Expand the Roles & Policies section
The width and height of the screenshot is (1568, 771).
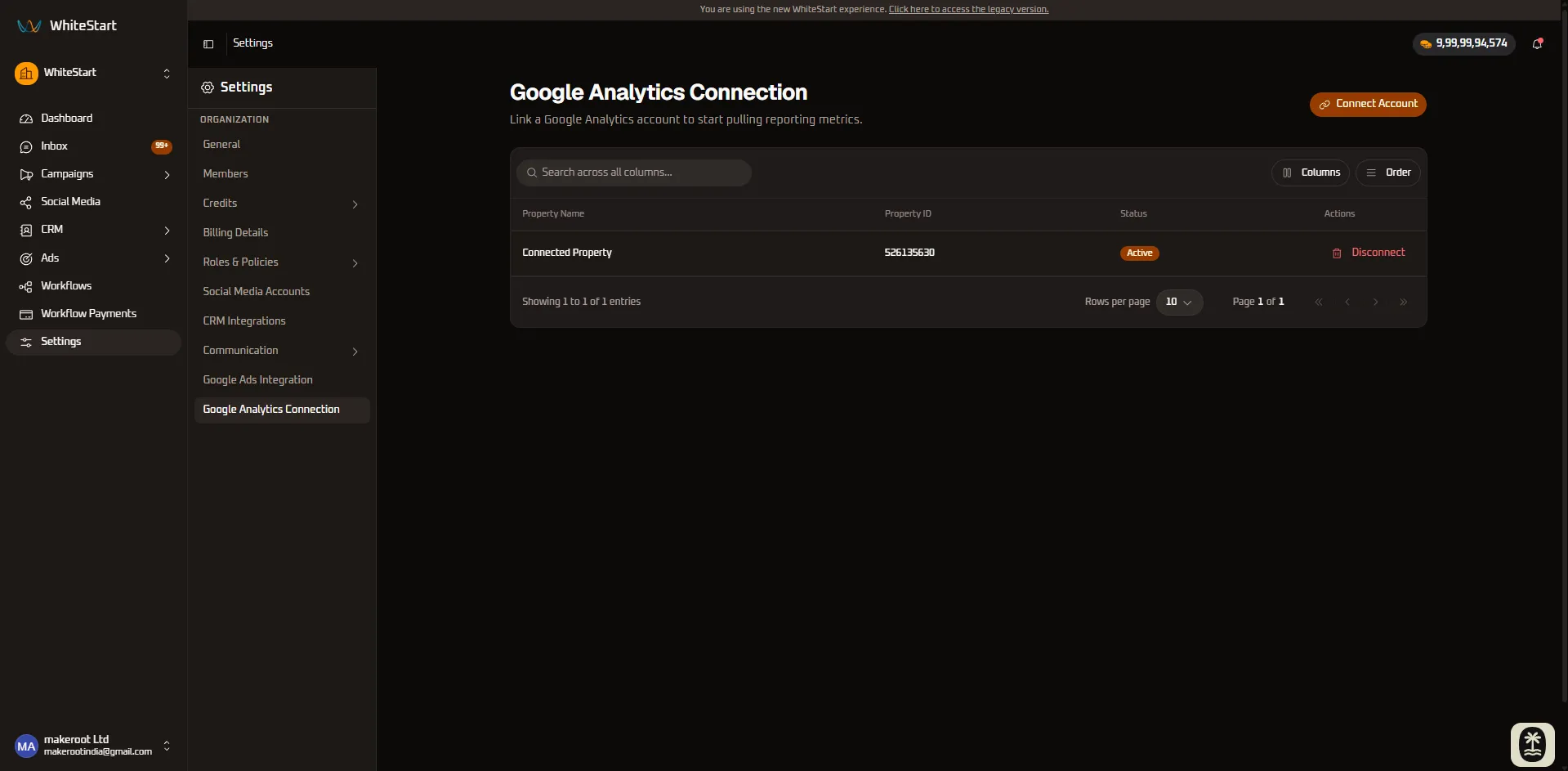[x=282, y=262]
